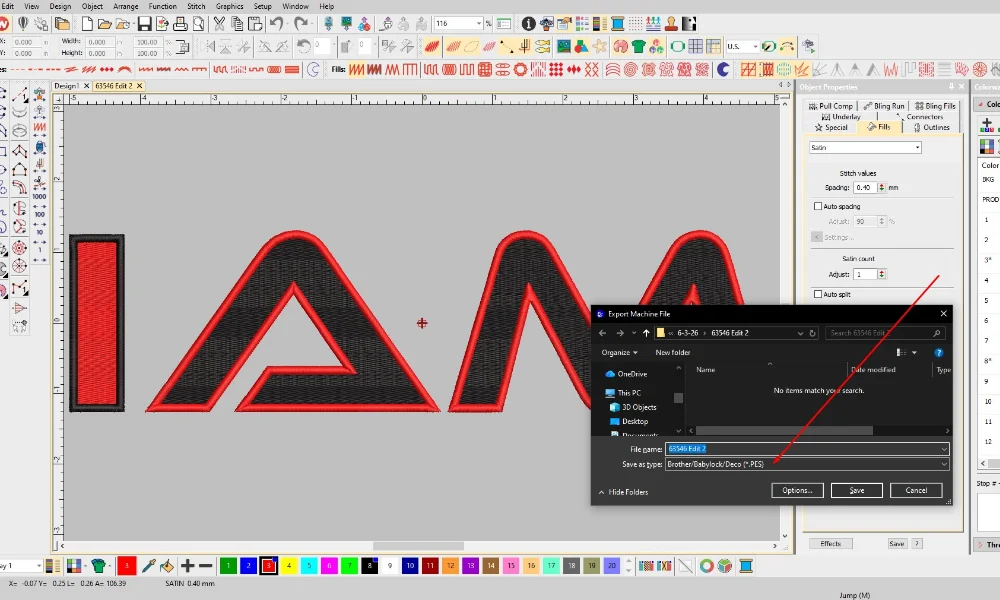Open the U.S. measurement units dropdown
The image size is (1000, 600).
coord(756,47)
